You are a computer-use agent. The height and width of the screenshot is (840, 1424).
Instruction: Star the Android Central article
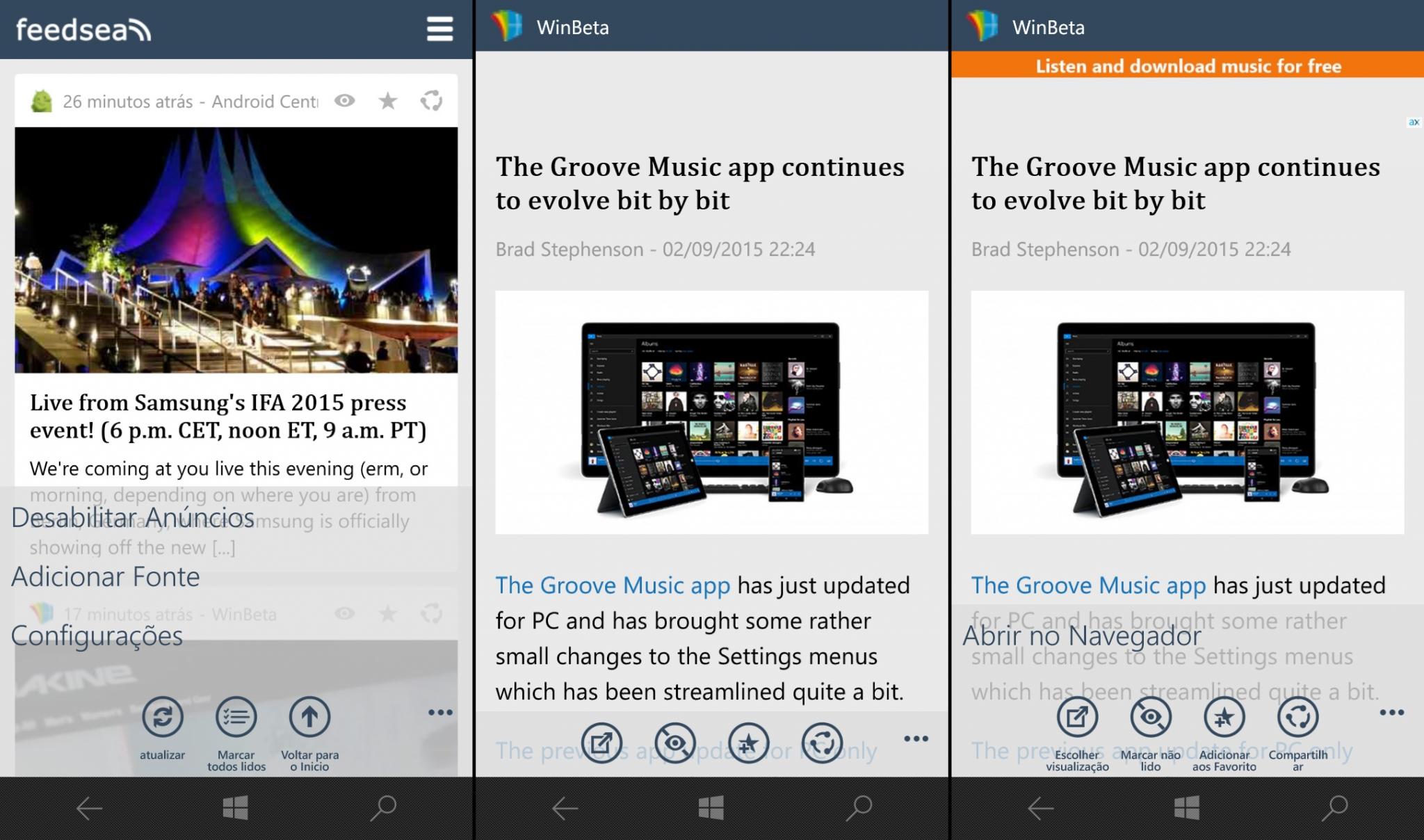click(388, 102)
